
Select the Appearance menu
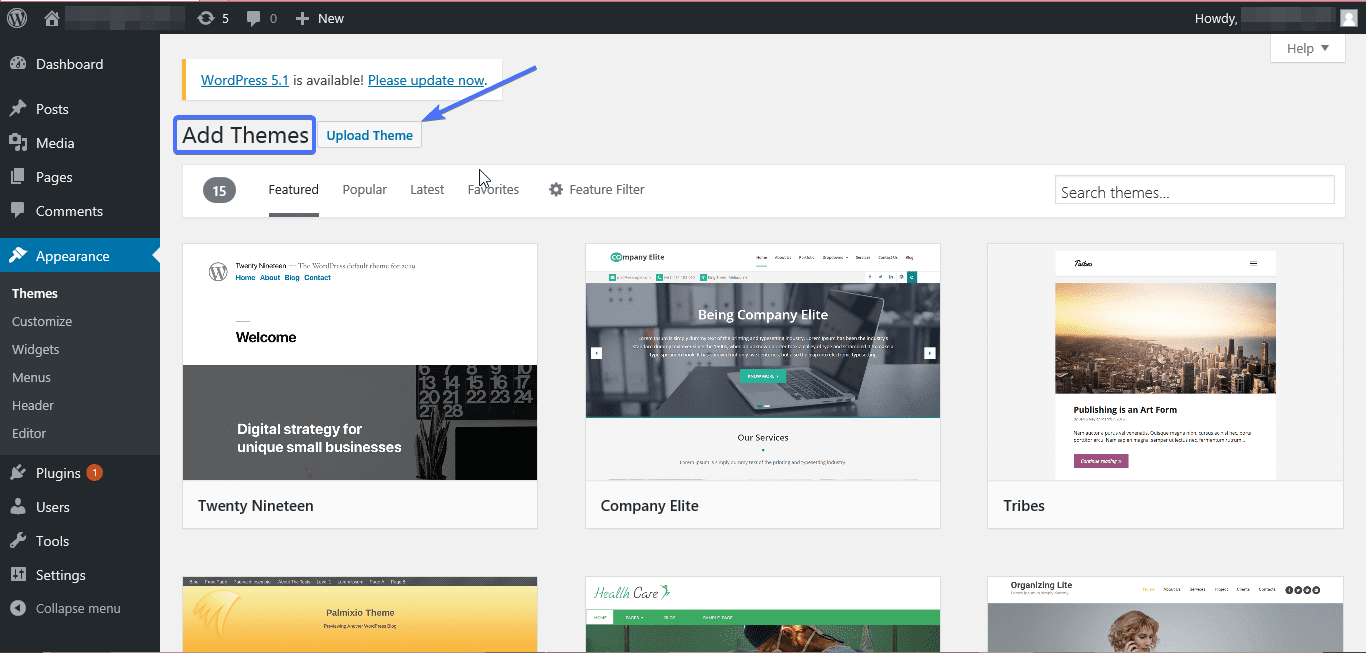(80, 256)
